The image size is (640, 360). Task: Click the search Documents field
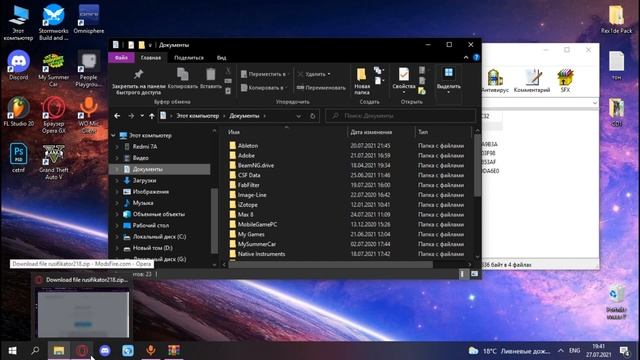[x=401, y=116]
